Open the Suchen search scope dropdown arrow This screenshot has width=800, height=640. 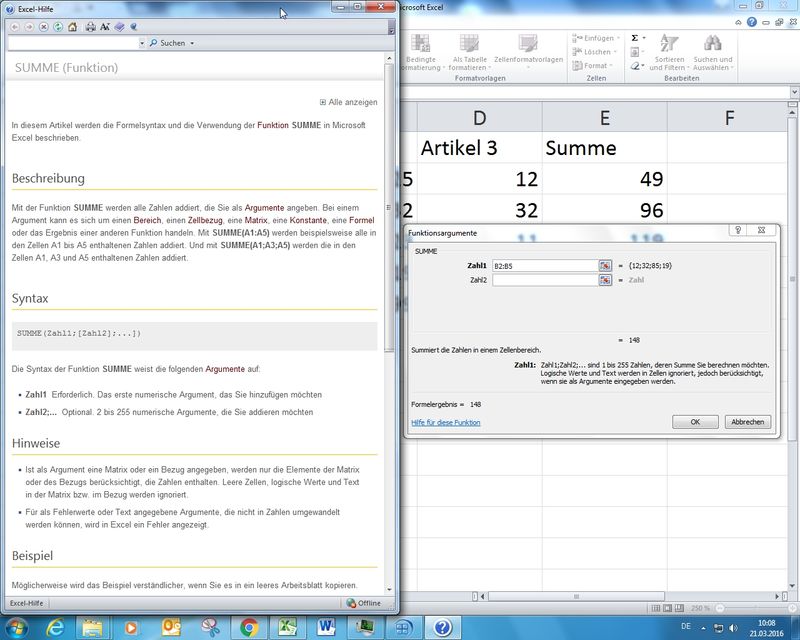(x=191, y=44)
